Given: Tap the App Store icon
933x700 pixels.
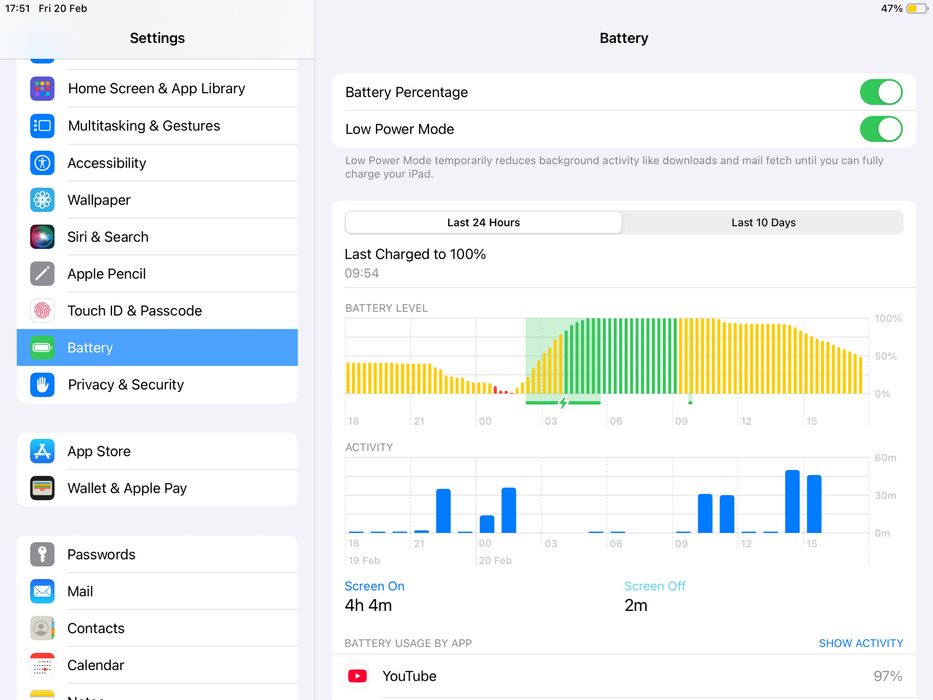Looking at the screenshot, I should click(x=42, y=451).
